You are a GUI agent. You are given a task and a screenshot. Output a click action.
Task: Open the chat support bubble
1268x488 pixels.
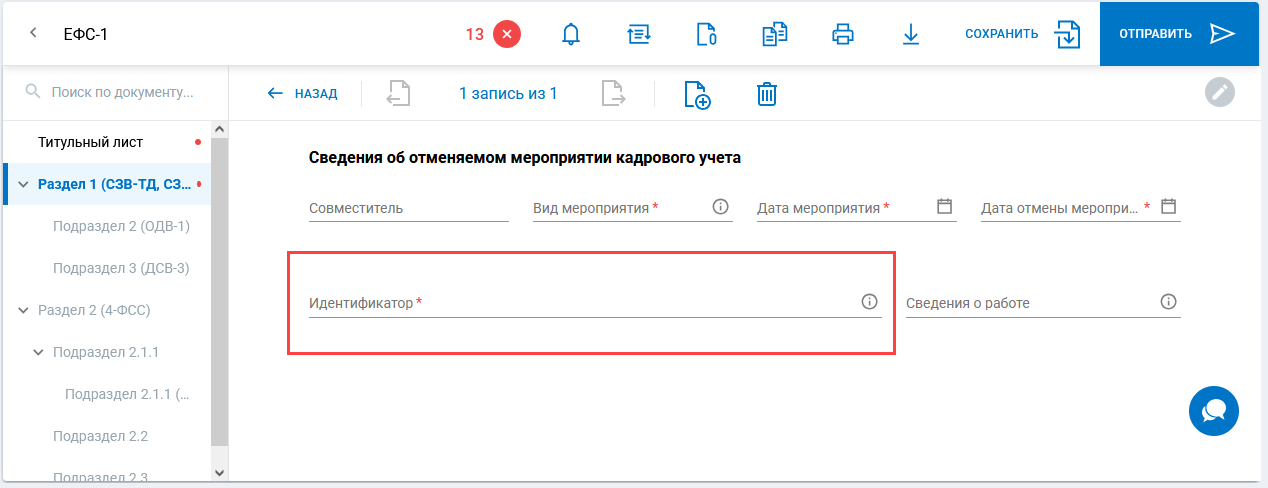(1214, 411)
